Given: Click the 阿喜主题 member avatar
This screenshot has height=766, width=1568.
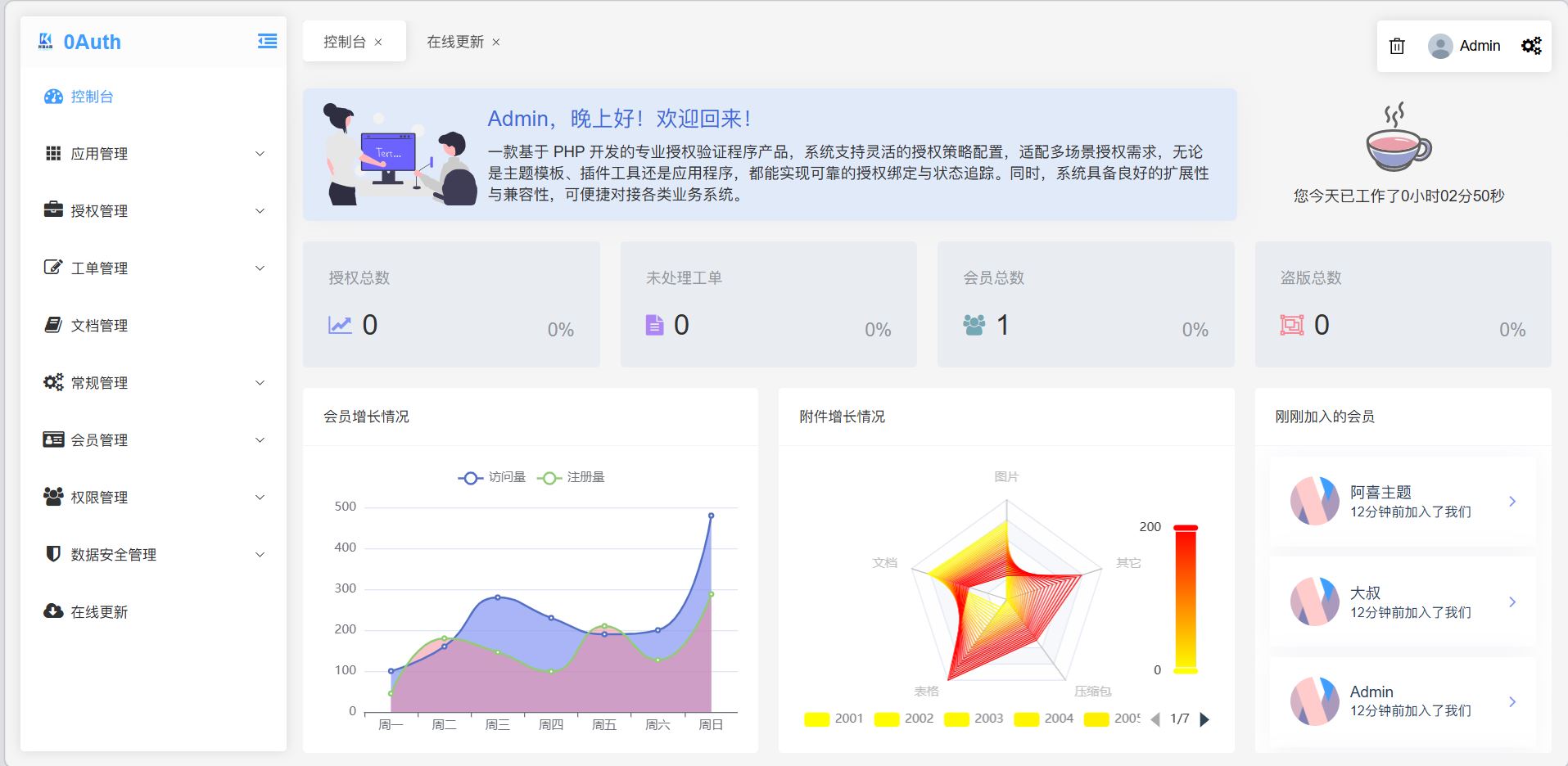Looking at the screenshot, I should click(1315, 501).
